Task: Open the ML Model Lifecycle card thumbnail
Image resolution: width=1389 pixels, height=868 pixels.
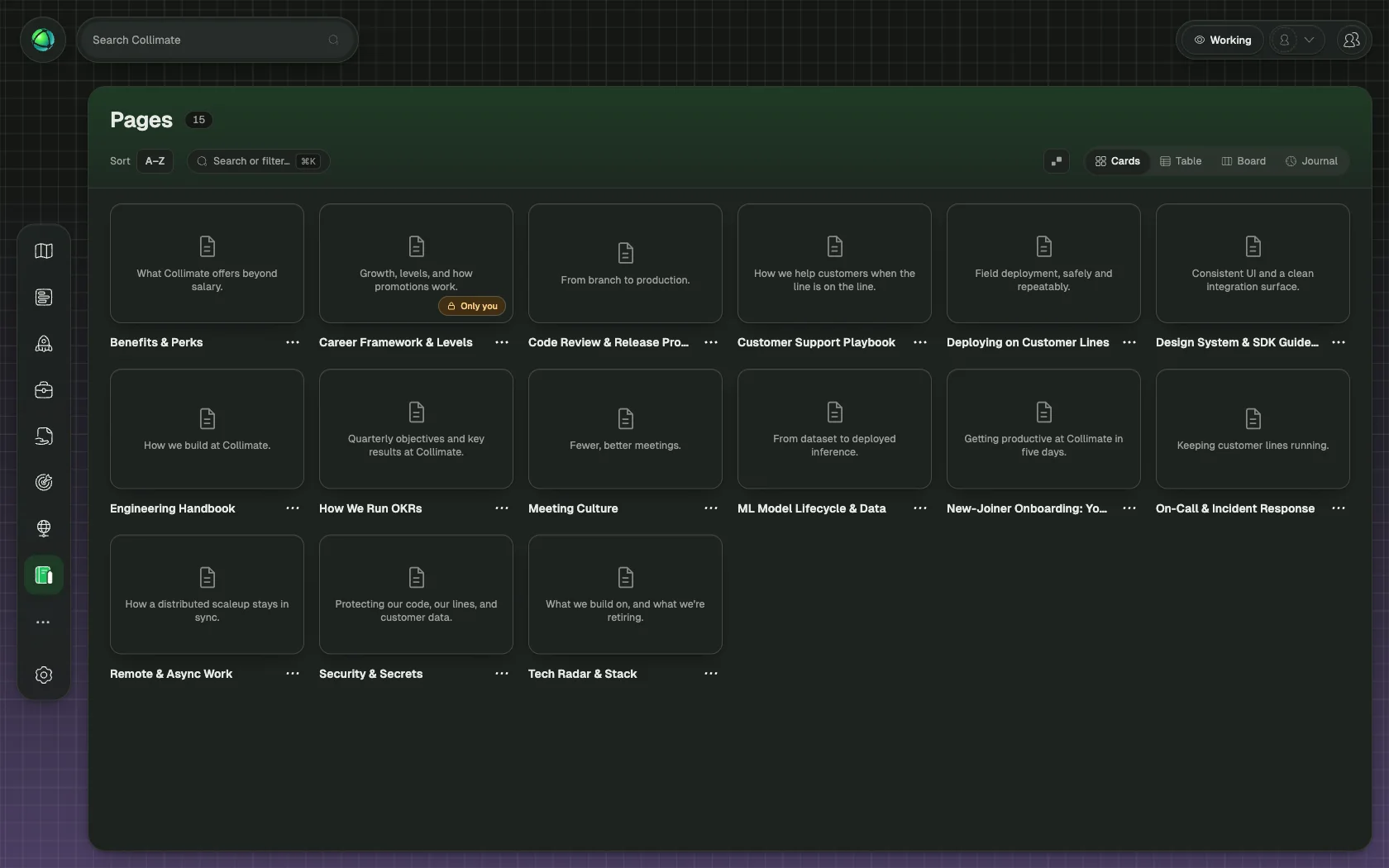Action: point(834,429)
